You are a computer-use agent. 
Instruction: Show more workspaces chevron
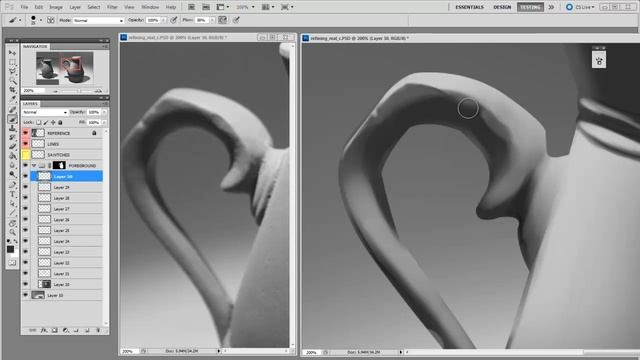tap(551, 7)
